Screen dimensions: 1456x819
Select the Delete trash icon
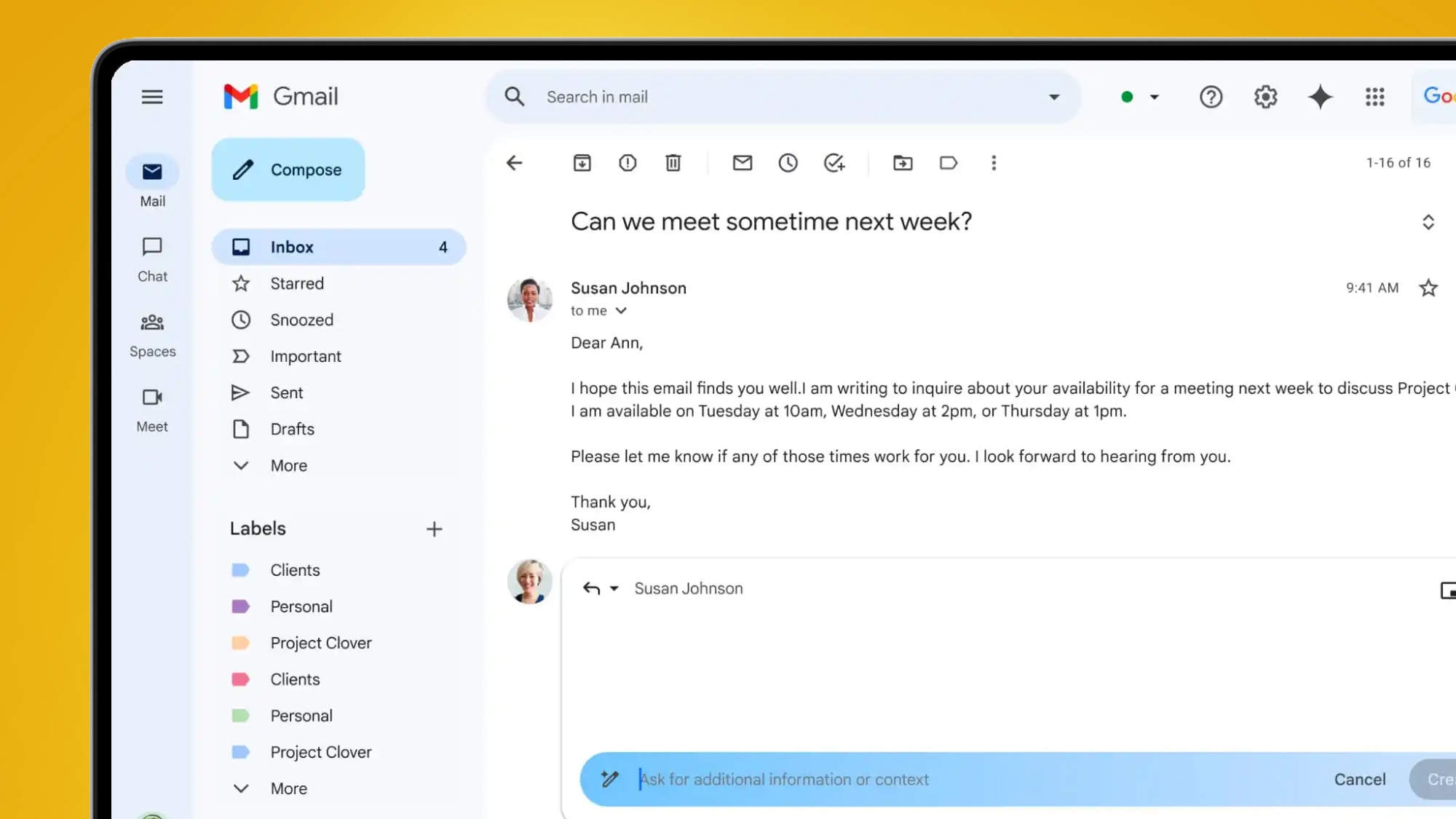(x=673, y=163)
